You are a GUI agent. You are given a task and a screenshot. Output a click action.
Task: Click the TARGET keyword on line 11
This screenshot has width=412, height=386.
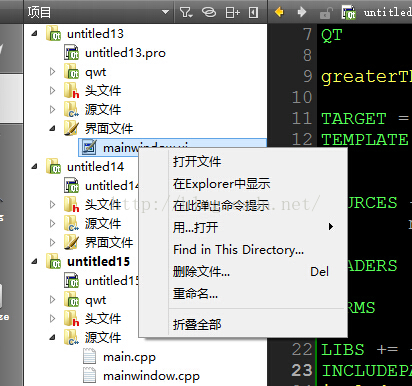[x=354, y=119]
